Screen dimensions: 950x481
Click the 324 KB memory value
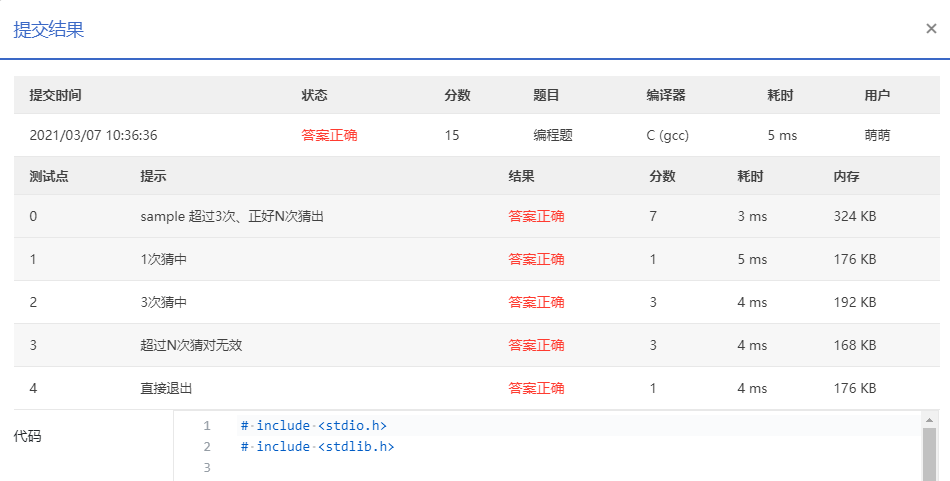click(x=855, y=216)
